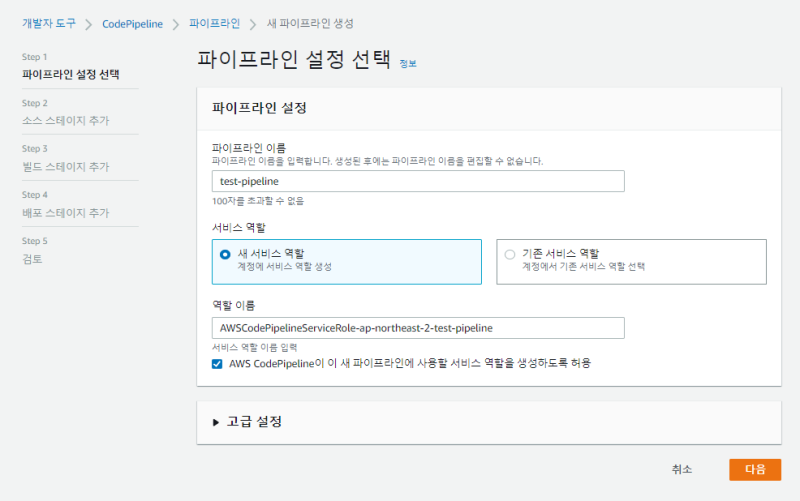Go to 개발자 도구 in the breadcrumb
Image resolution: width=800 pixels, height=501 pixels.
point(49,22)
